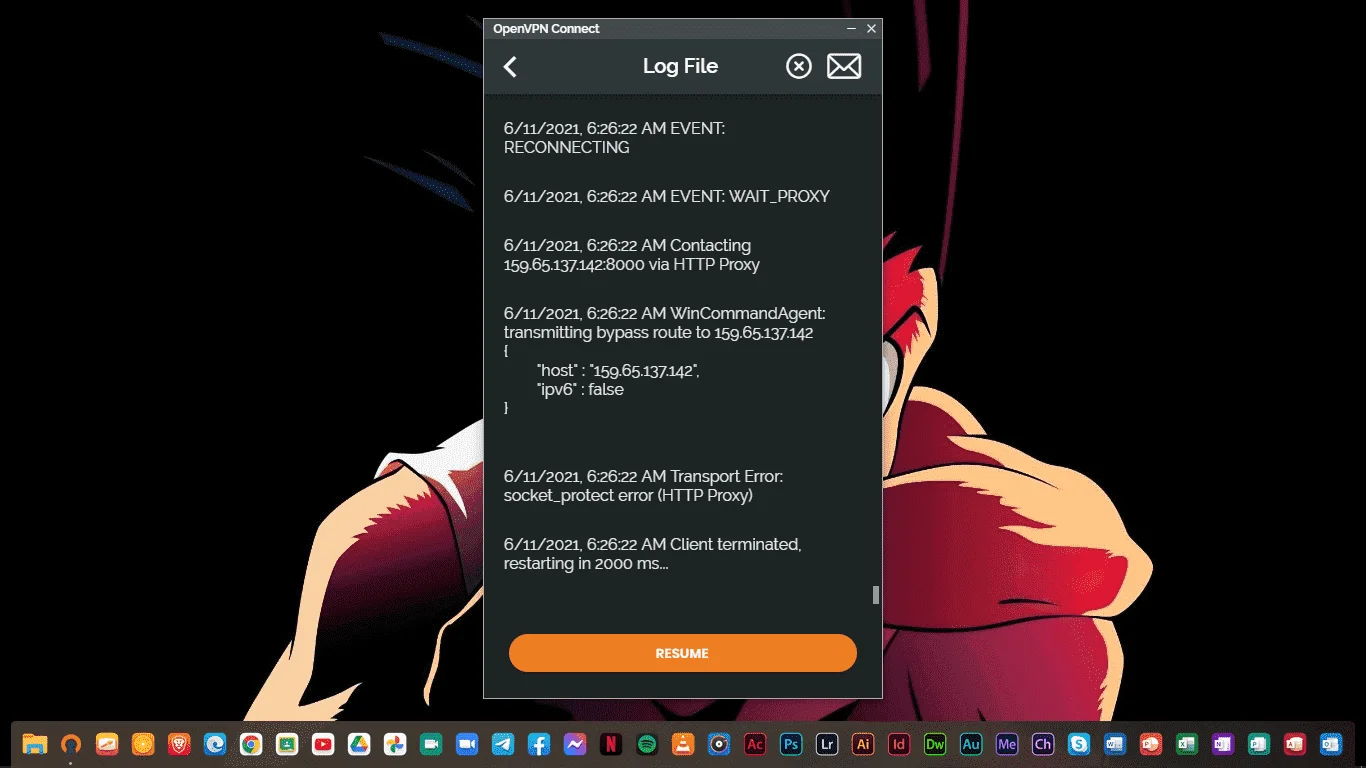
Task: Launch Adobe Character Animator from the taskbar
Action: point(1043,744)
